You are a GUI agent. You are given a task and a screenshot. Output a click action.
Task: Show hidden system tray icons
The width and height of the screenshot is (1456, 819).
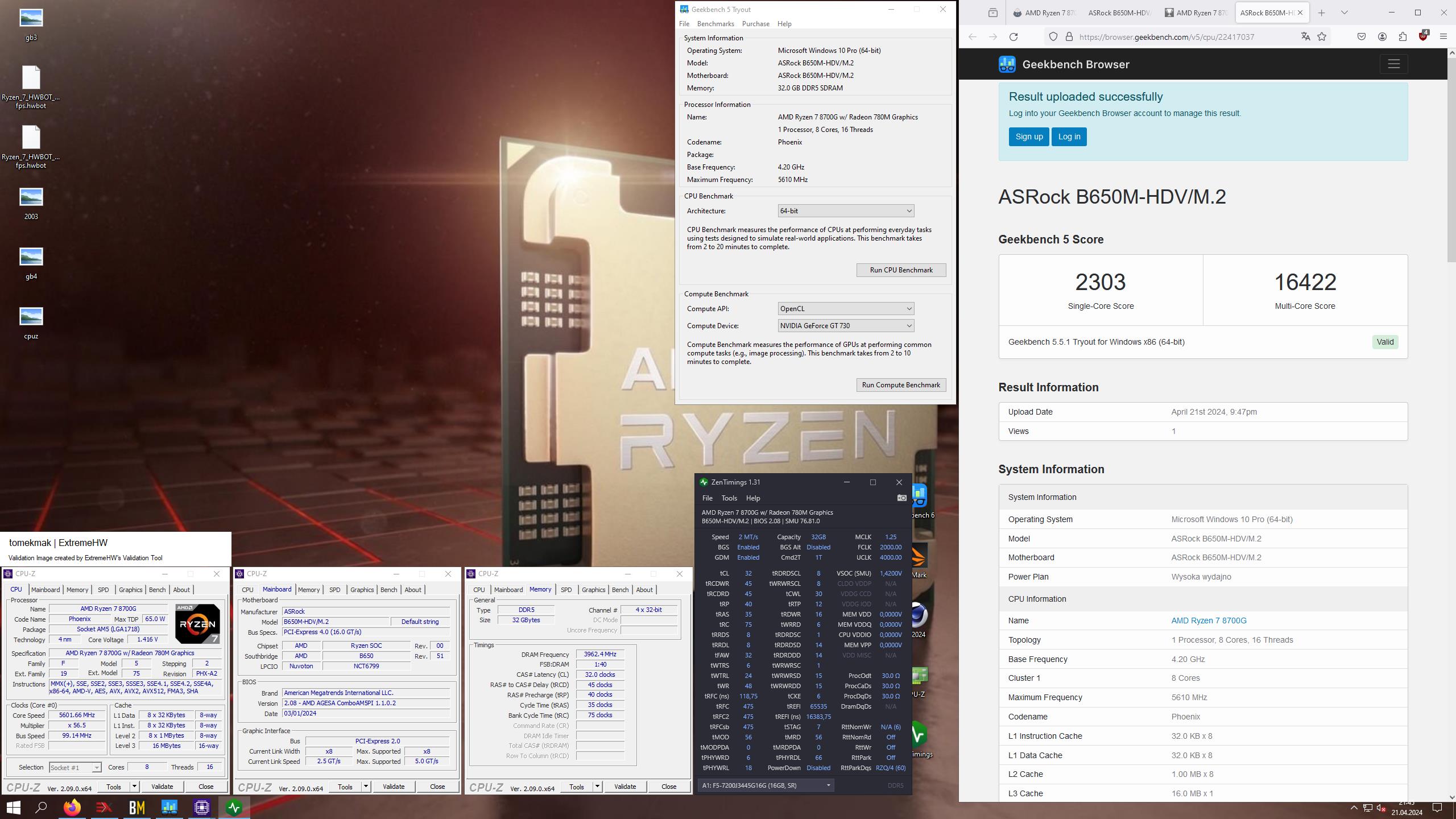(1354, 808)
